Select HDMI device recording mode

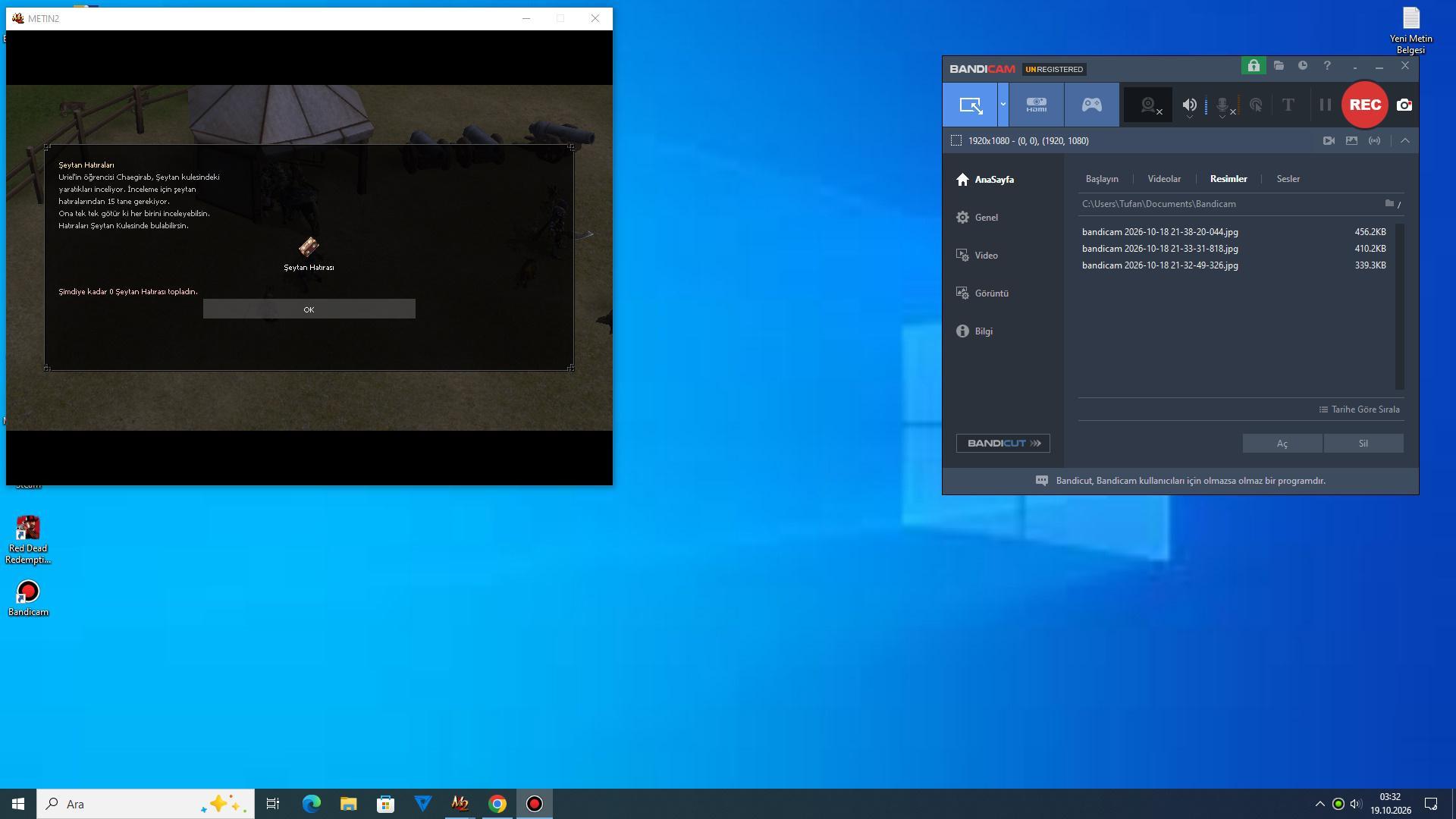click(1036, 105)
